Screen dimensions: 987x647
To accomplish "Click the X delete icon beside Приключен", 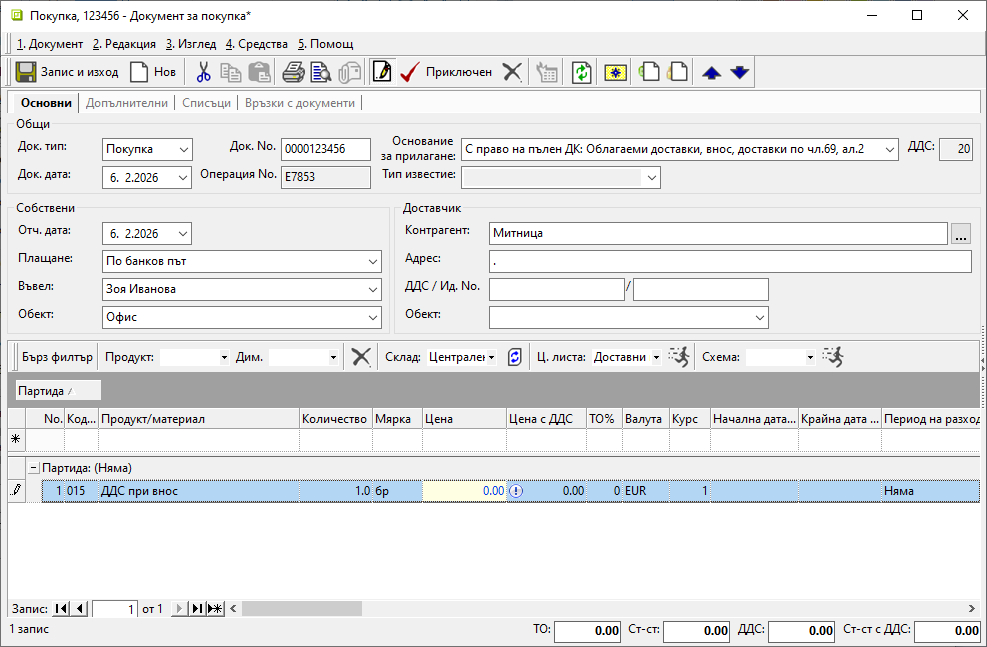I will 512,72.
